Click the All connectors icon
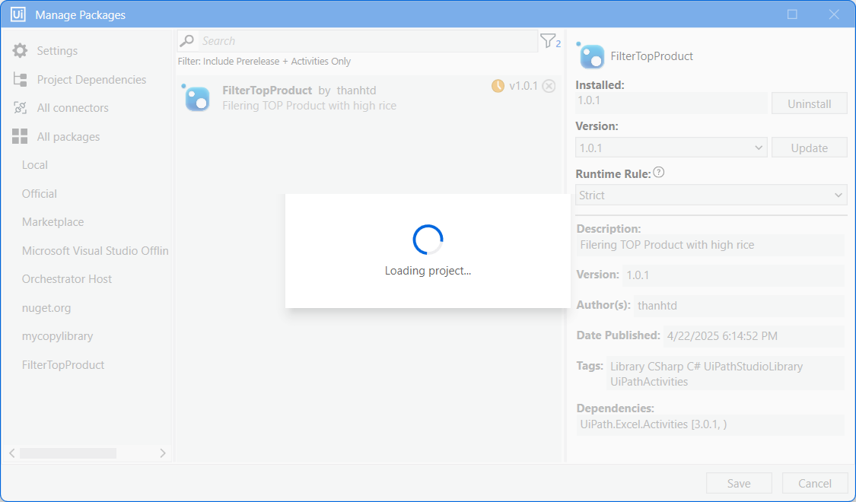The width and height of the screenshot is (856, 502). coord(20,108)
